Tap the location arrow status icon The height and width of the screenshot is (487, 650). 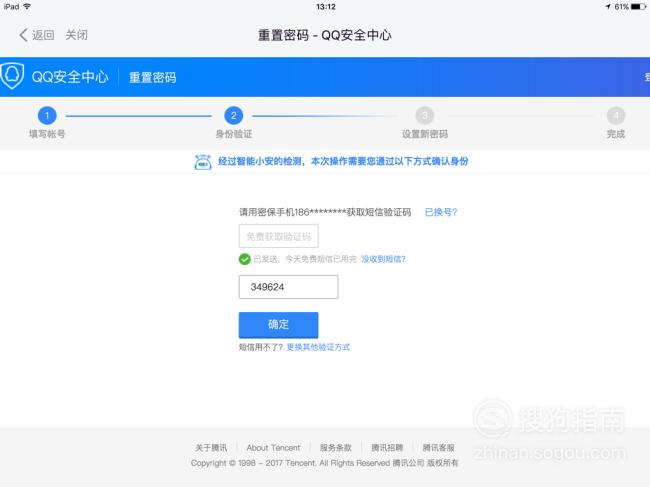click(608, 7)
